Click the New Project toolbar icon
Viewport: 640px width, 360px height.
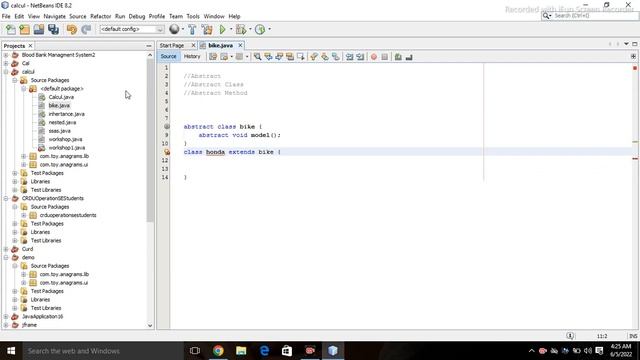(x=24, y=29)
